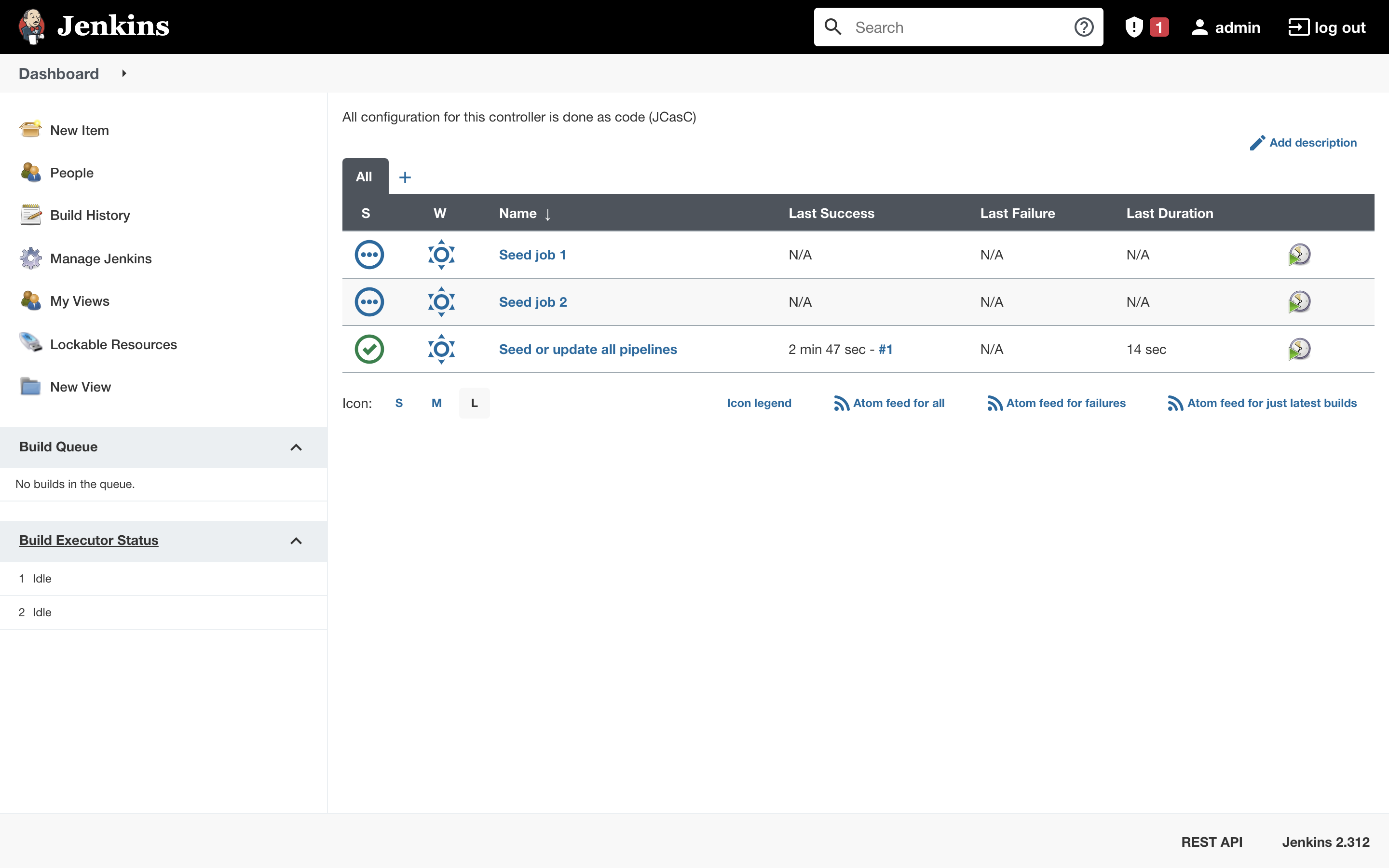The height and width of the screenshot is (868, 1389).
Task: Open Lockable Resources page
Action: tap(114, 344)
